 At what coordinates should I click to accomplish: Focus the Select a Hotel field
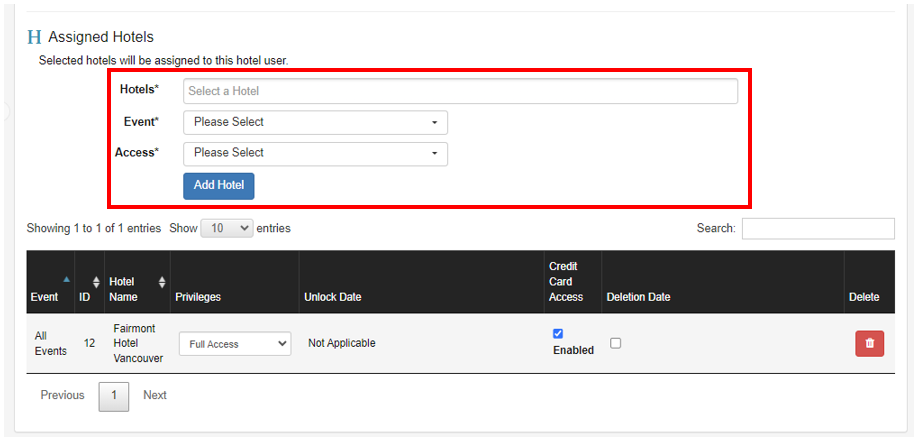(460, 91)
